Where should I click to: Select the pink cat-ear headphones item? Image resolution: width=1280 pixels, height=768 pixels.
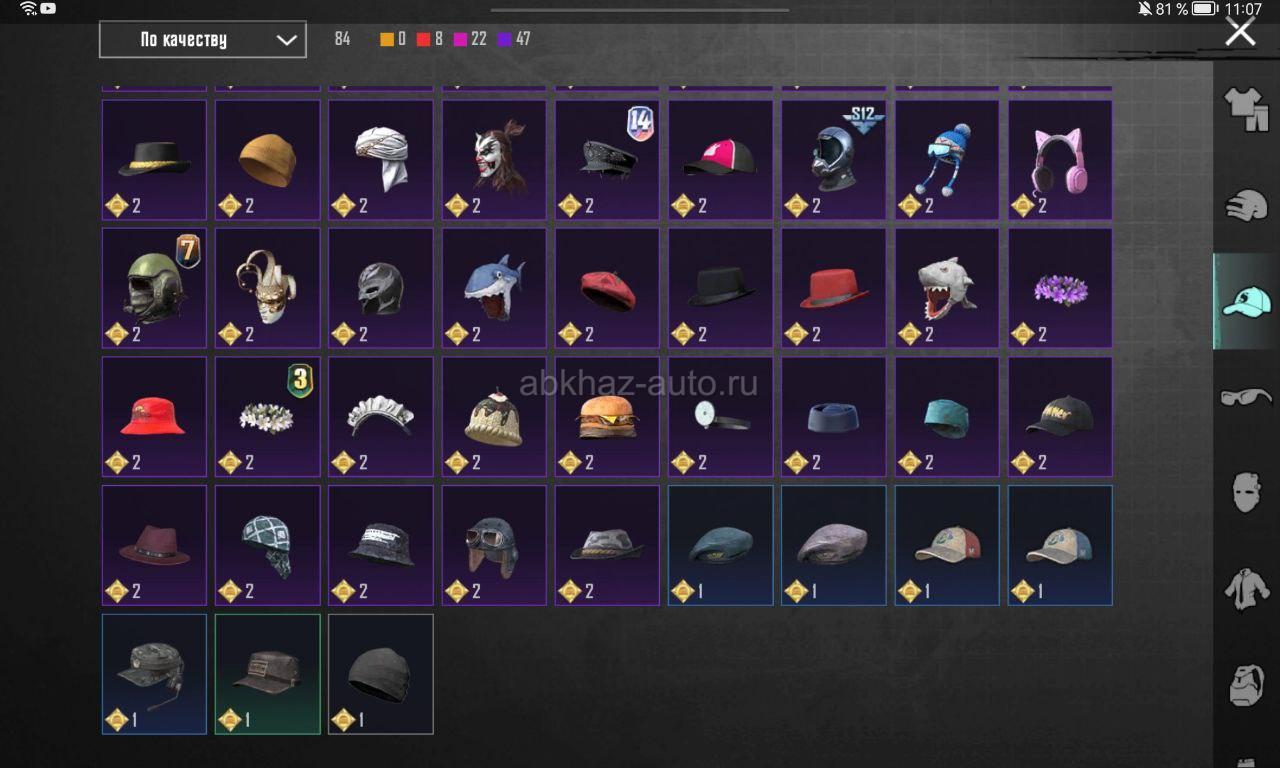pos(1060,160)
